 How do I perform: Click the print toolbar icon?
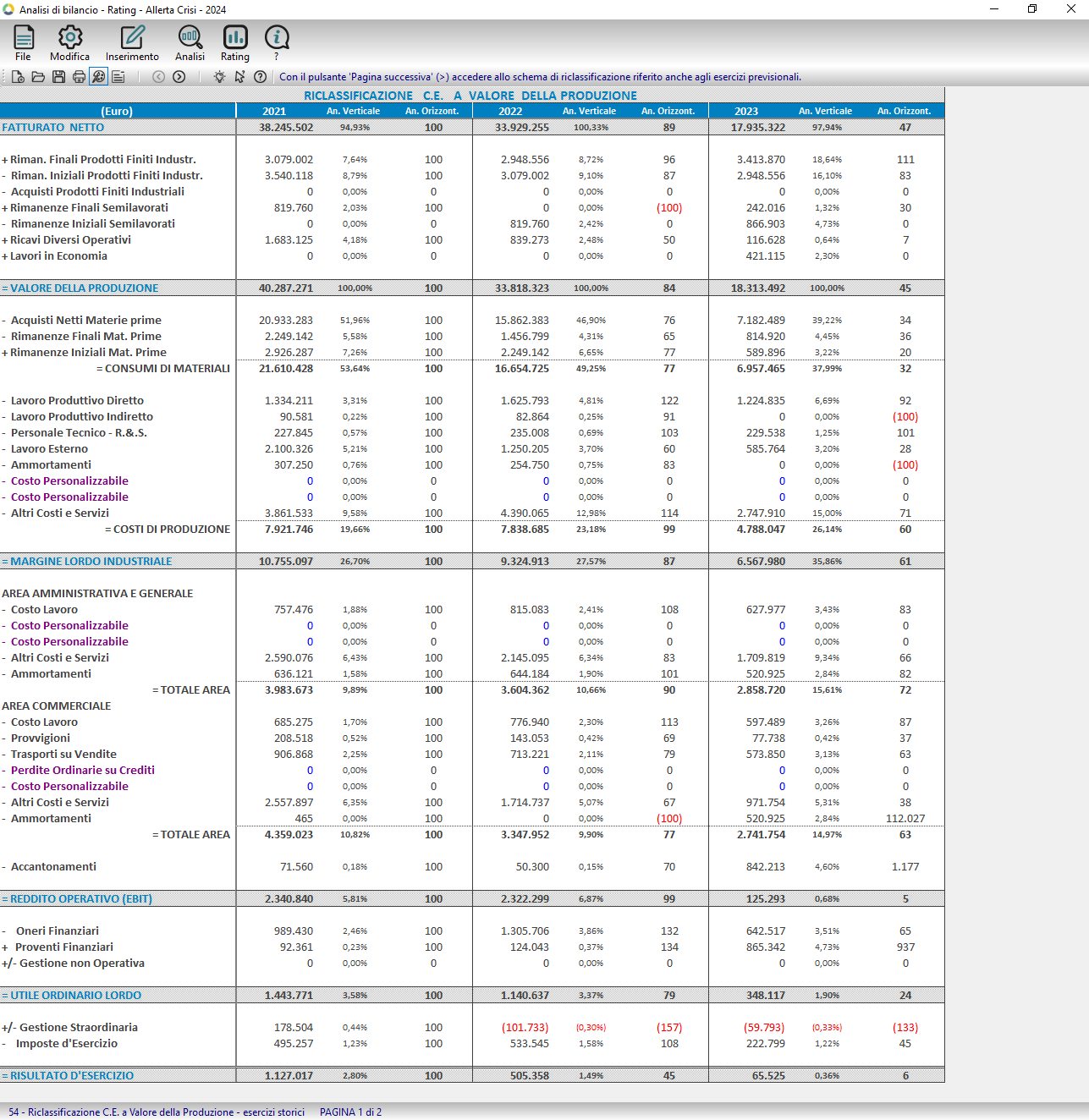coord(79,77)
